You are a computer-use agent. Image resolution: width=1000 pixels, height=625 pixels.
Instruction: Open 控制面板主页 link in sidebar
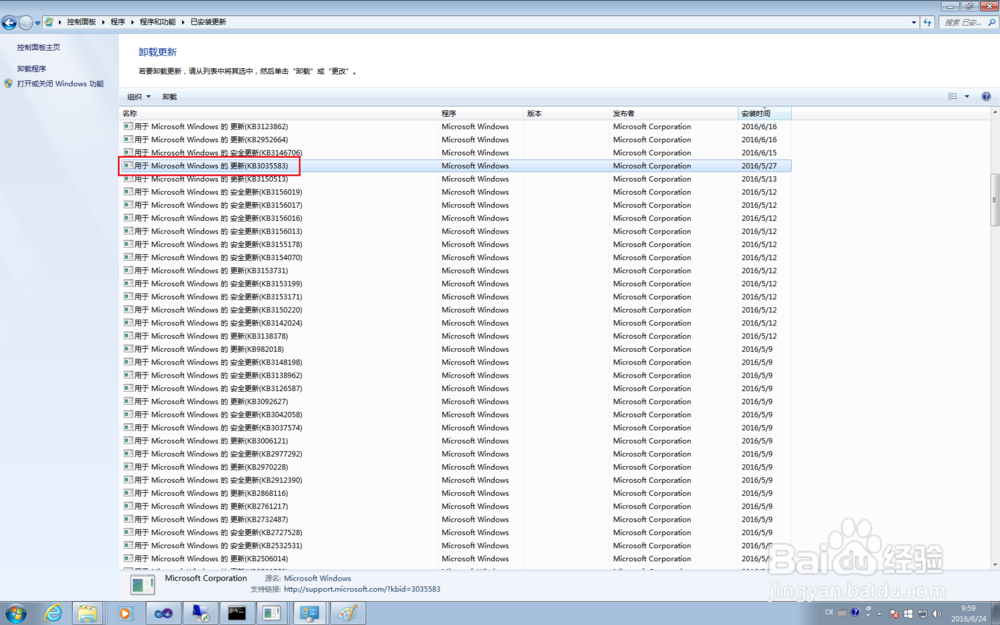[x=38, y=47]
